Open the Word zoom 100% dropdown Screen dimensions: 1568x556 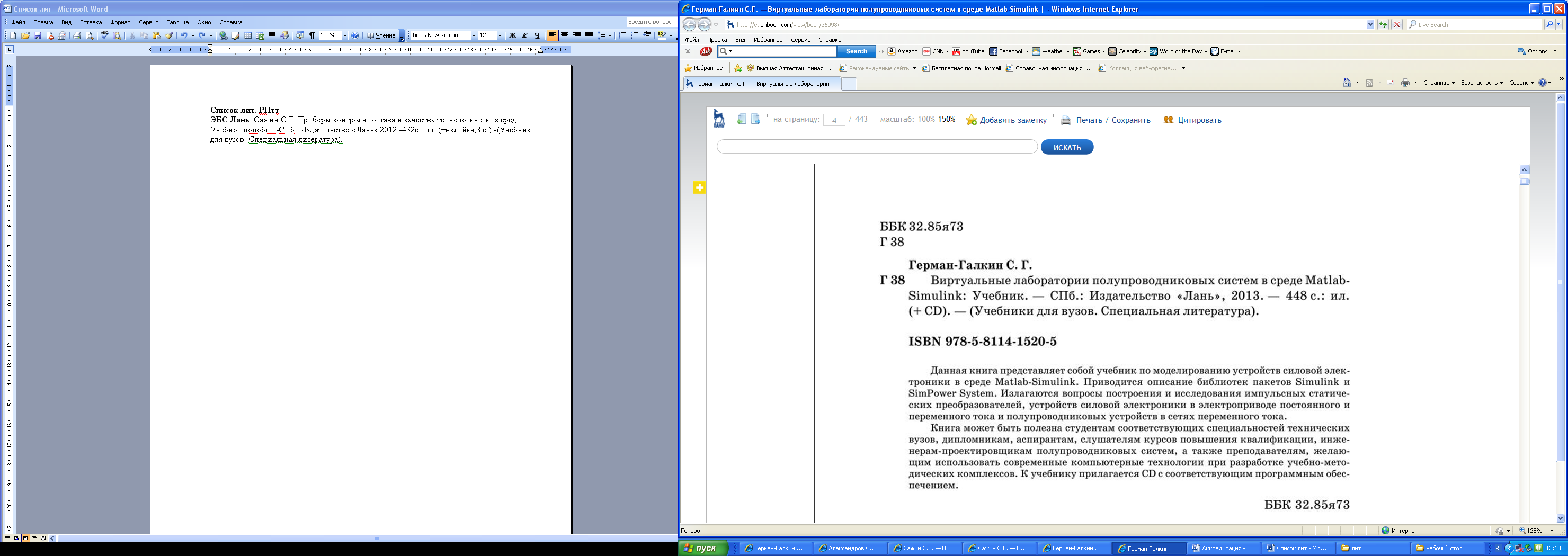(x=345, y=35)
